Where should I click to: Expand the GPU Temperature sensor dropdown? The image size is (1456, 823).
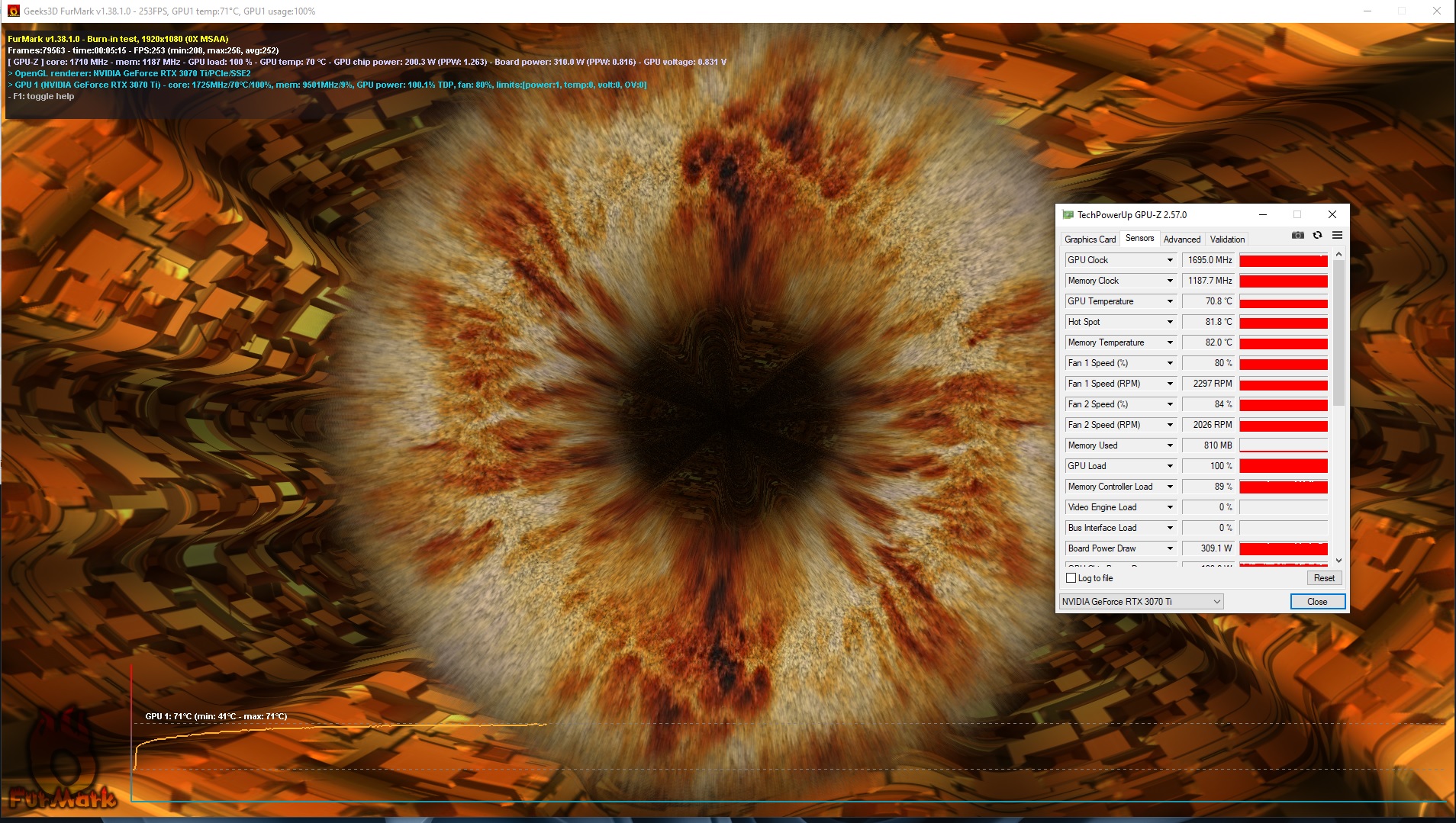click(1170, 301)
